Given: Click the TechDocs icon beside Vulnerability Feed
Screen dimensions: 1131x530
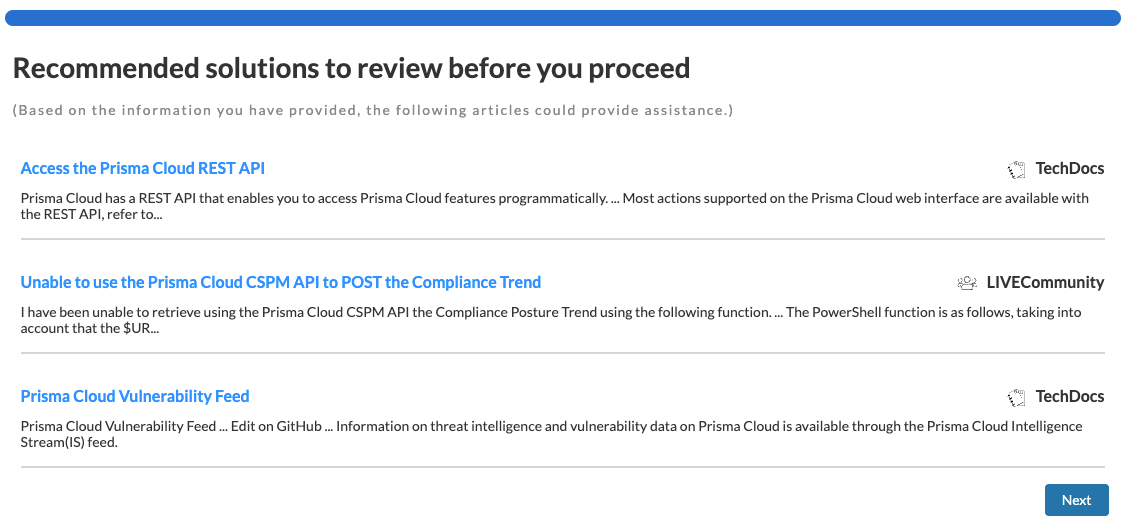Looking at the screenshot, I should pos(1017,397).
